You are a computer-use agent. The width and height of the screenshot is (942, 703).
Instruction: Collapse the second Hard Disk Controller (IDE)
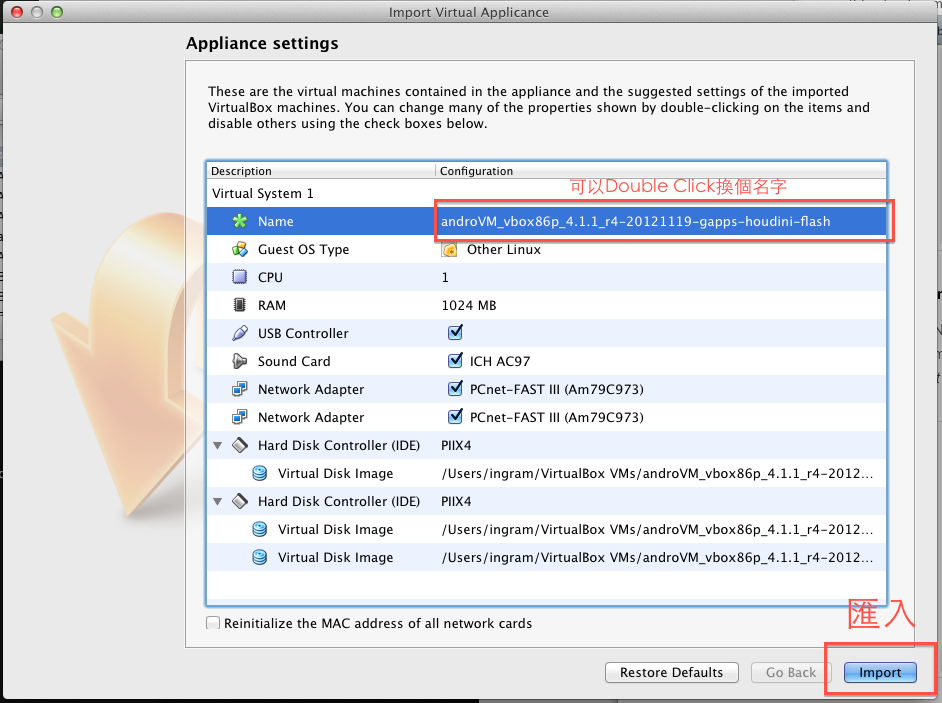218,501
